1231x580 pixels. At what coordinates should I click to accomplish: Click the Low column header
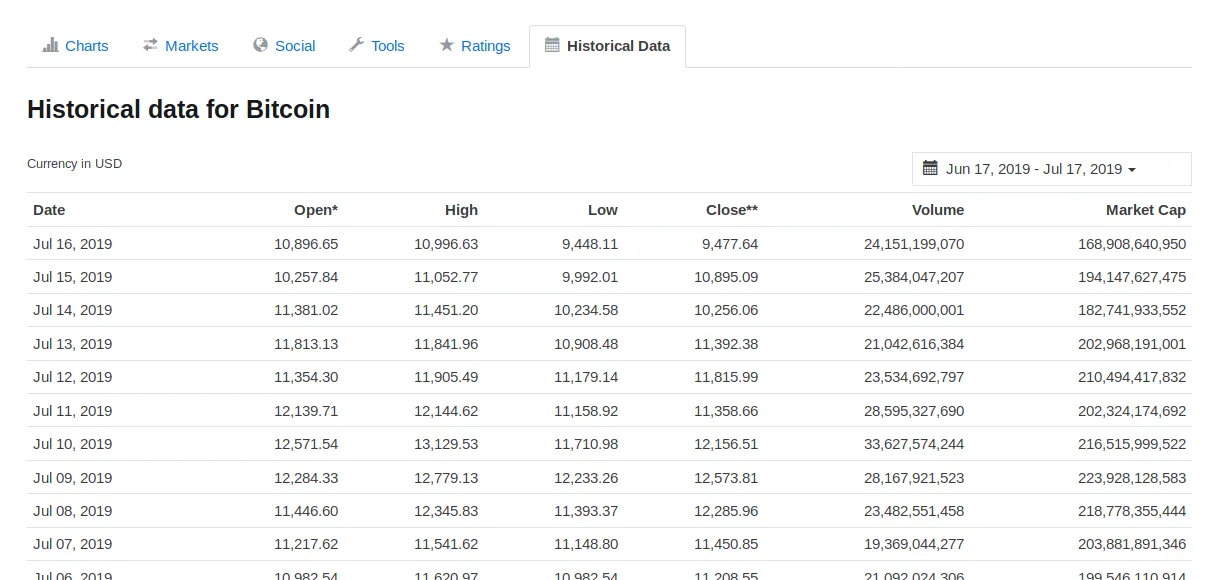603,210
